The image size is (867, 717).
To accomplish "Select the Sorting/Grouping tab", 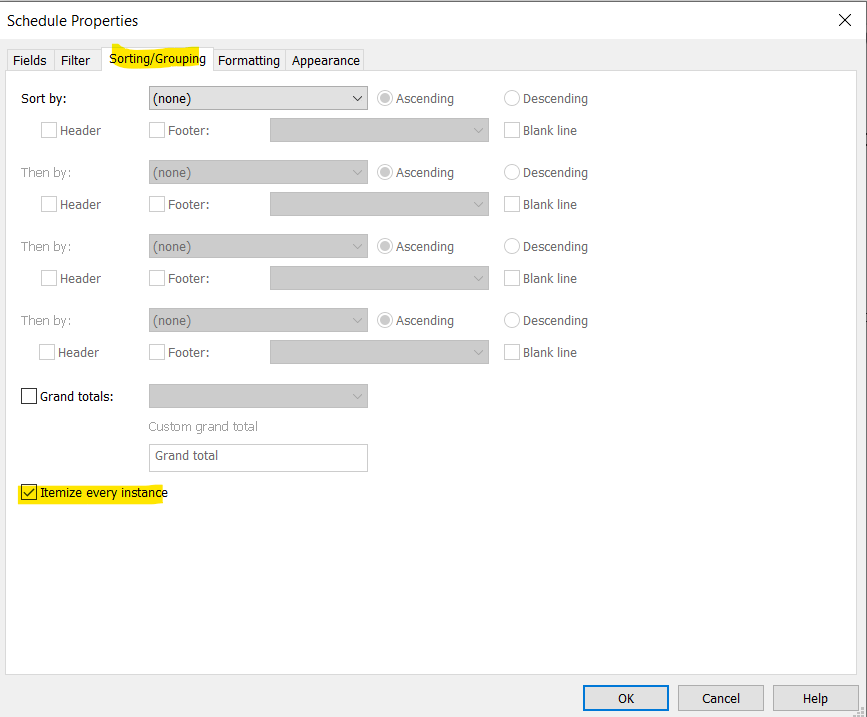I will 157,60.
